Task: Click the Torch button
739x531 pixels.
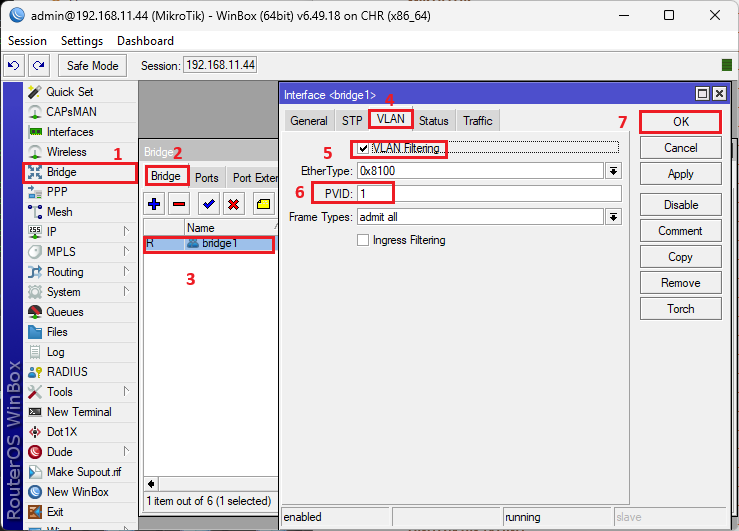Action: [x=680, y=309]
